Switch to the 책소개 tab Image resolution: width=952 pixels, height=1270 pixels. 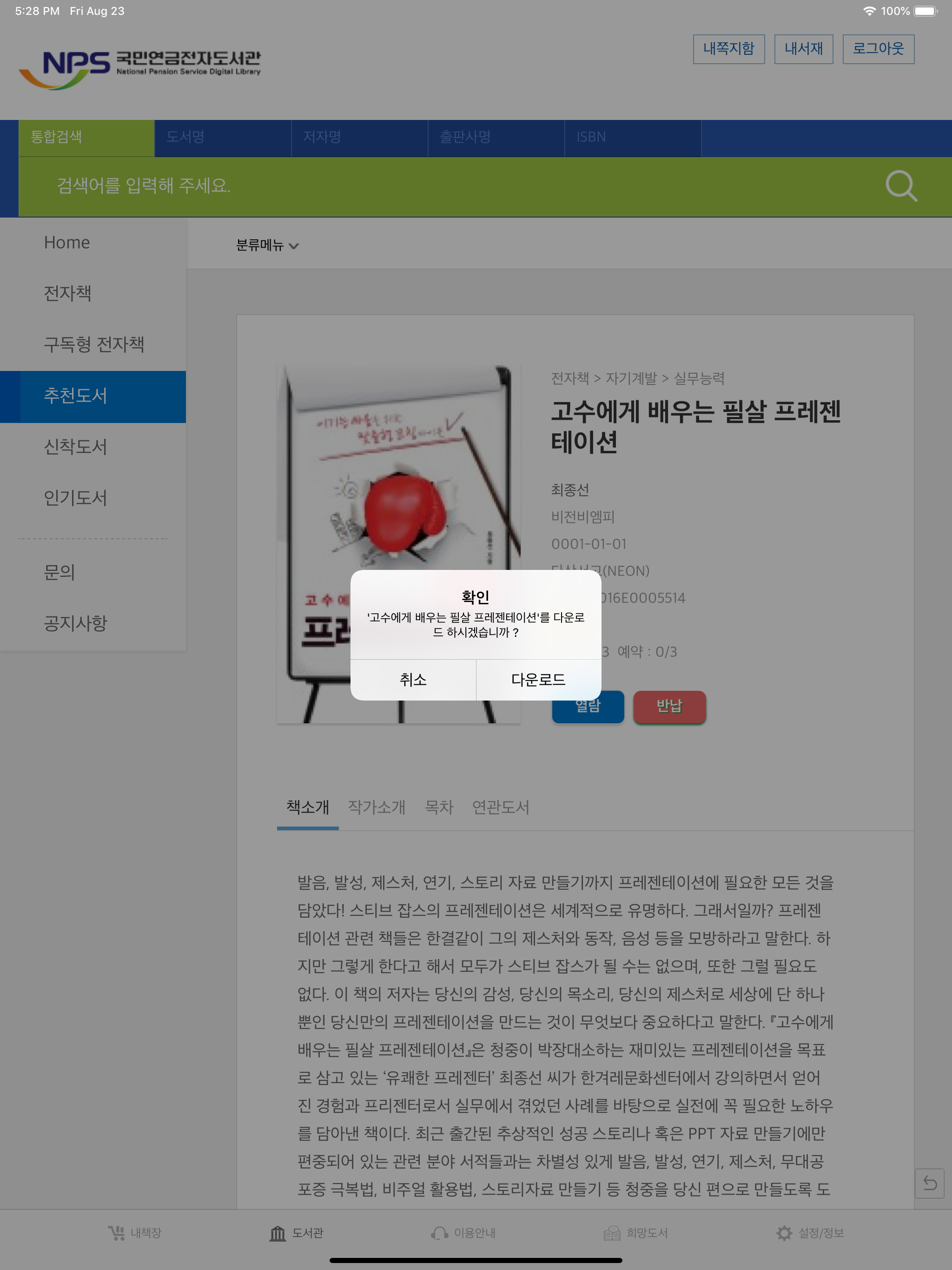(x=308, y=807)
